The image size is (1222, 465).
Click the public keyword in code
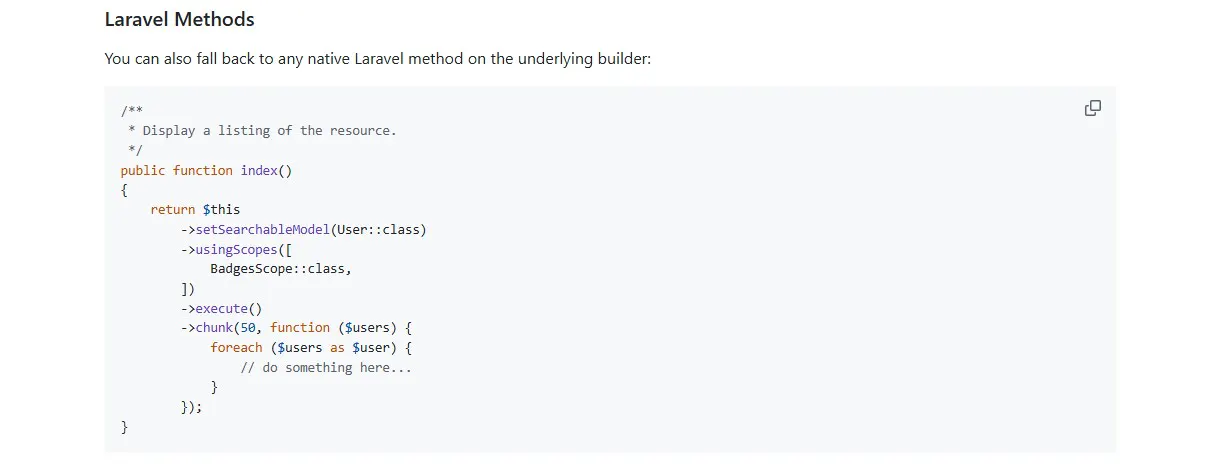click(143, 170)
